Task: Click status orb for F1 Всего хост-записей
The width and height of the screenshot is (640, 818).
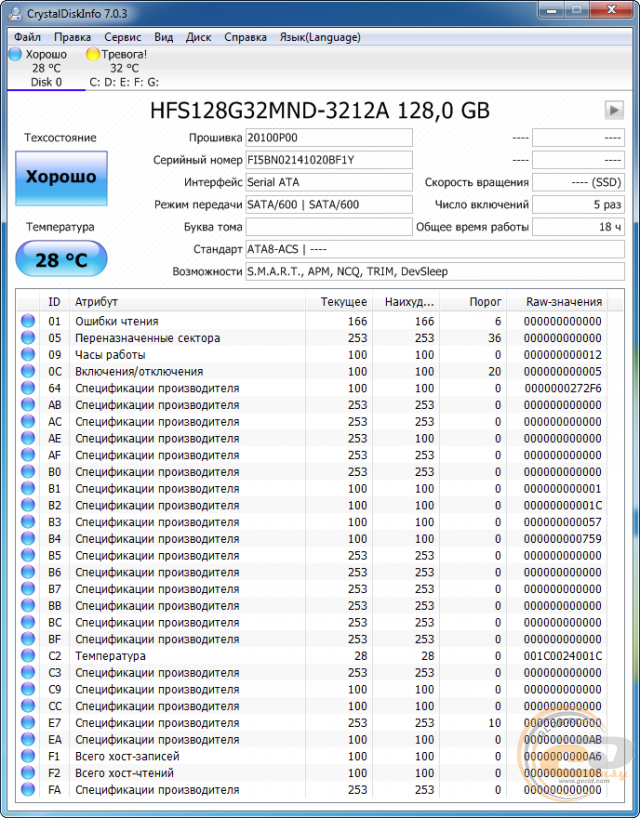Action: [28, 756]
